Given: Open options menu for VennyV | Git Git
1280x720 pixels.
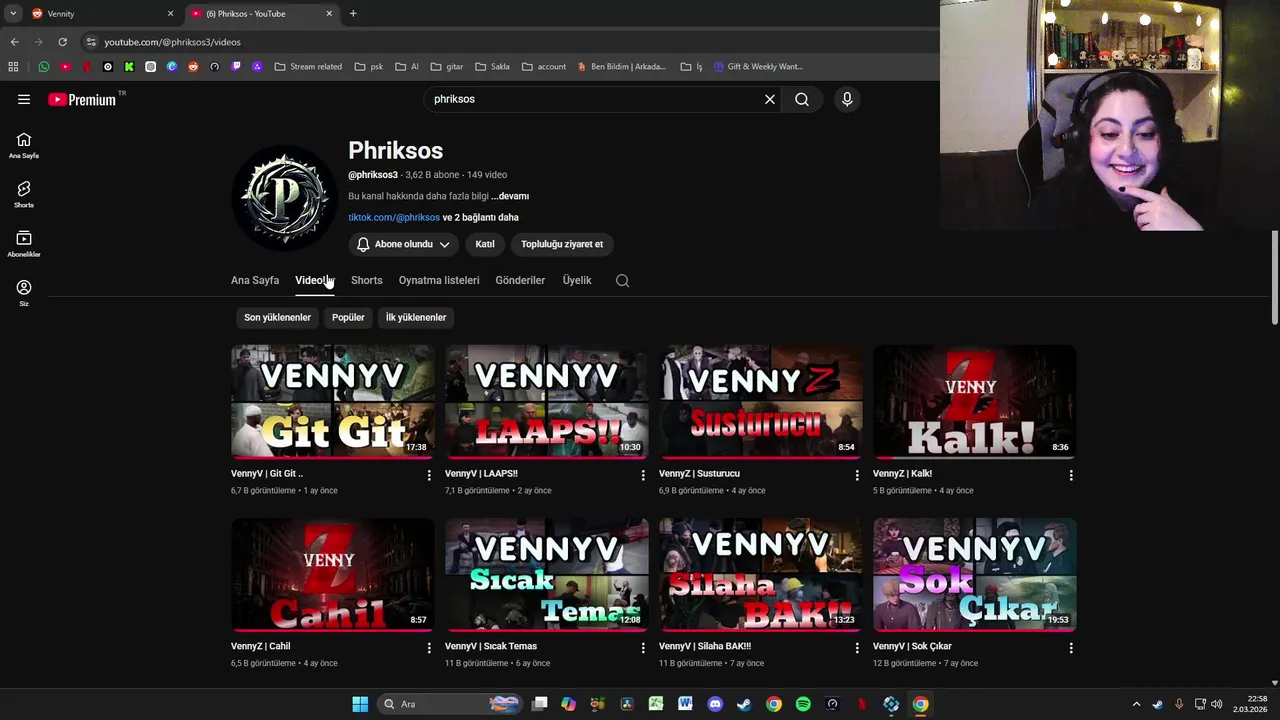Looking at the screenshot, I should (x=429, y=475).
